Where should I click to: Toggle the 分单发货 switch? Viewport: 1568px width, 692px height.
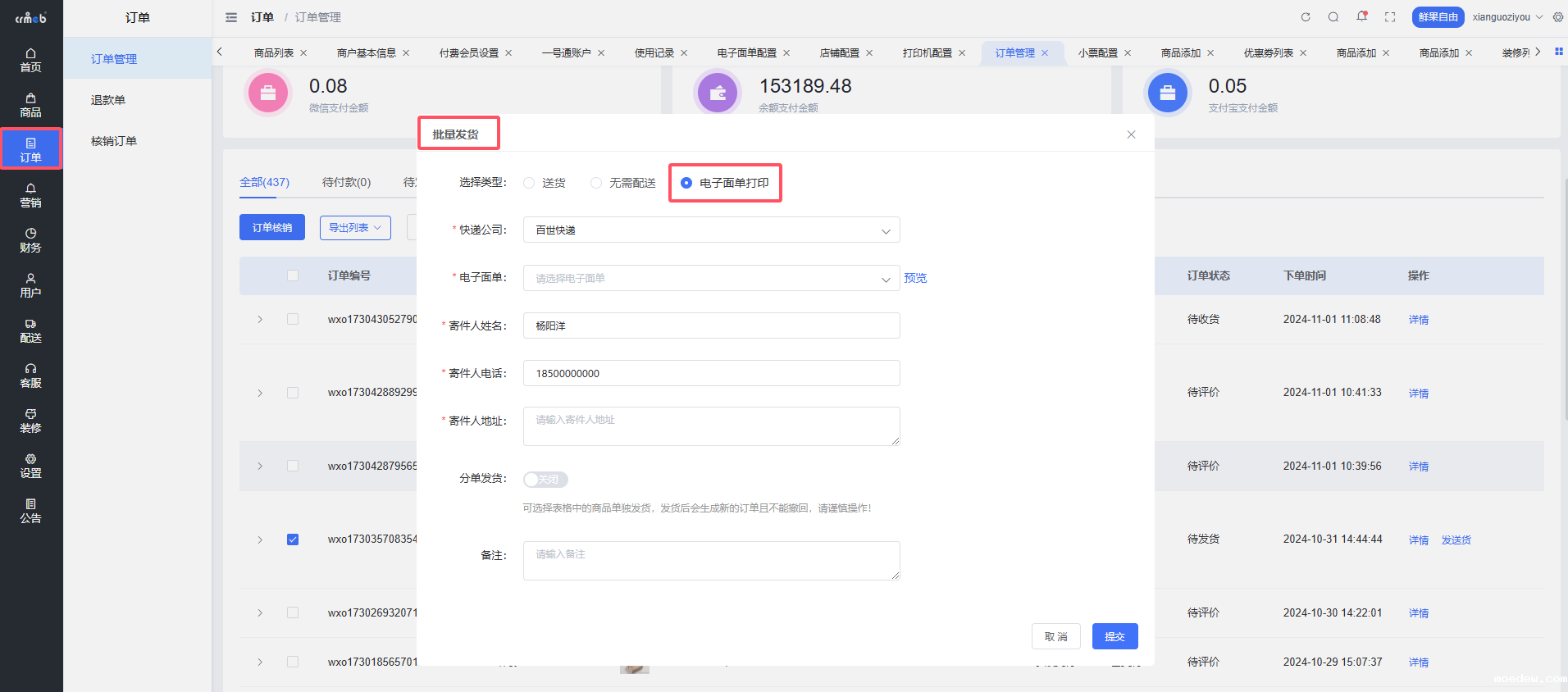(545, 480)
